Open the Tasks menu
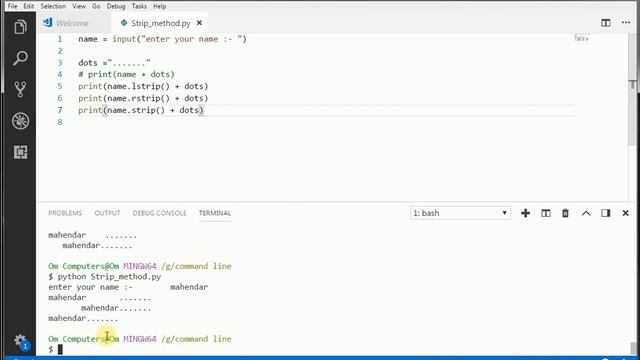The image size is (640, 360). [139, 6]
